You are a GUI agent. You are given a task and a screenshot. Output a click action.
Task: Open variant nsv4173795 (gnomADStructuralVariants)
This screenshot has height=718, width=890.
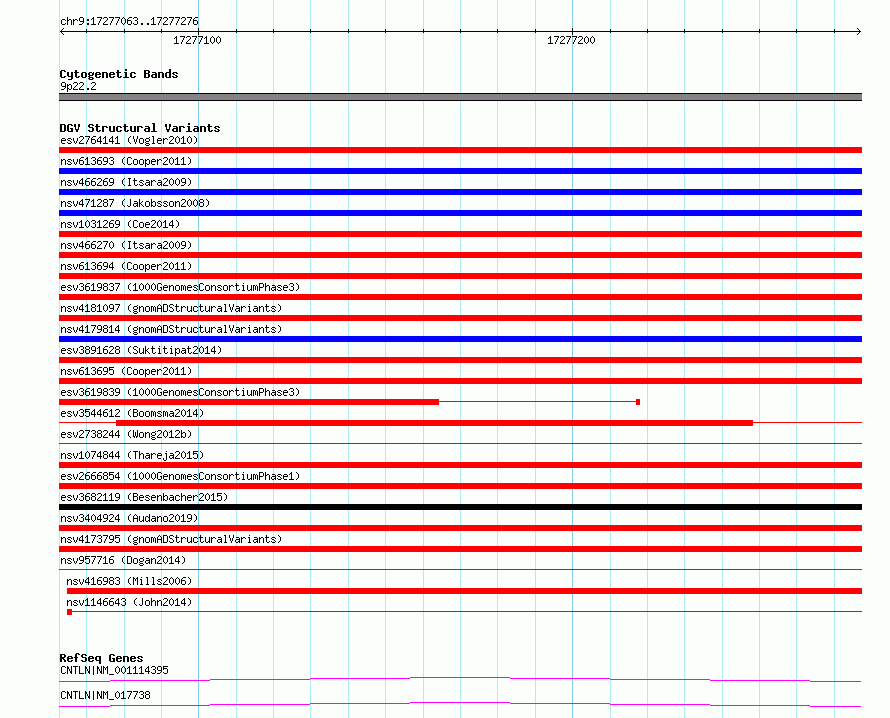171,539
